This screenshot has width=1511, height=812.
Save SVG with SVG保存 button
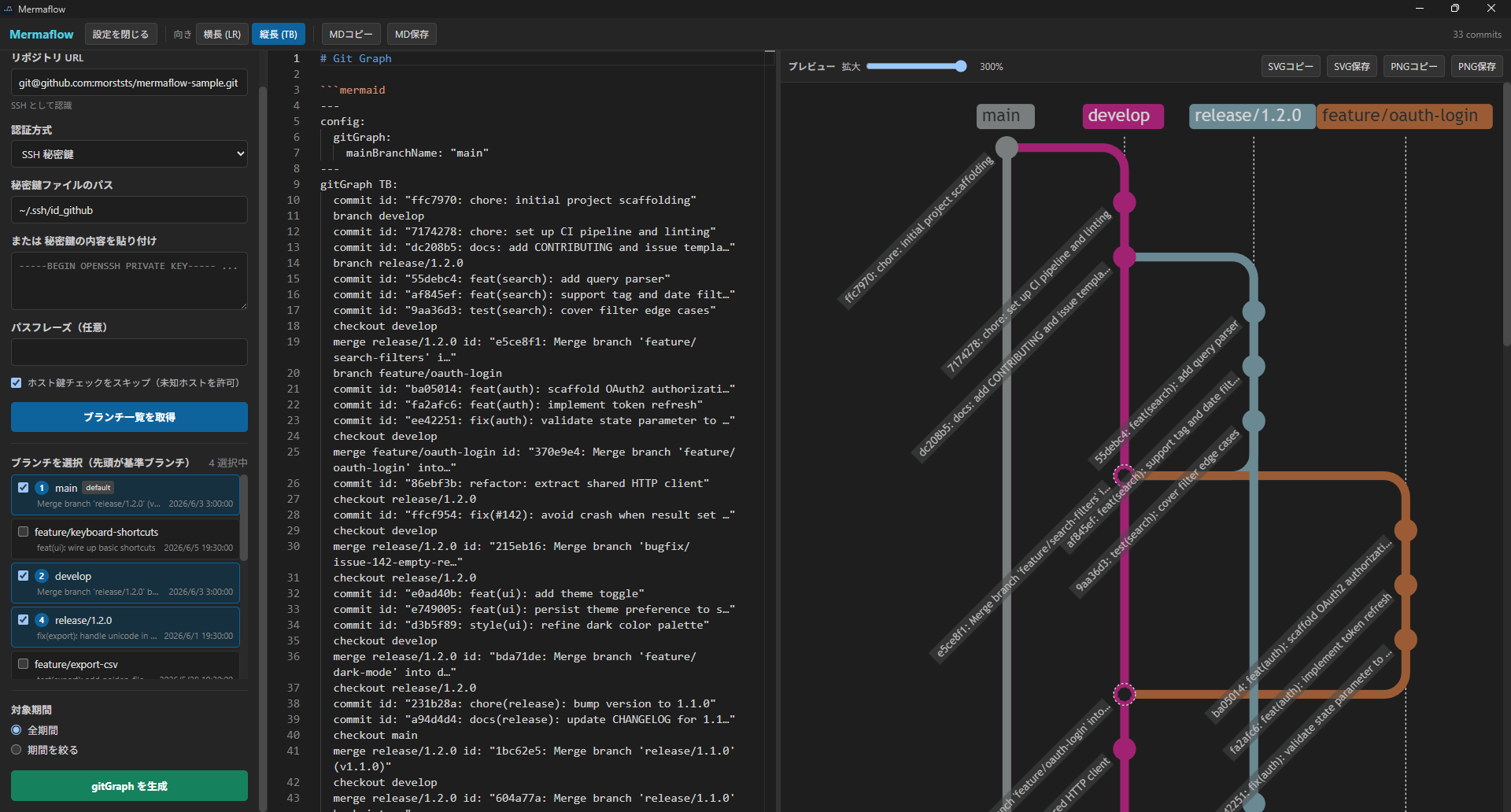click(1352, 67)
